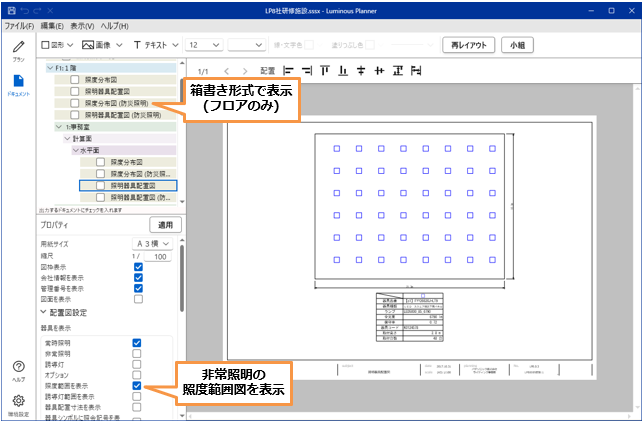Open the プラン (Plan) sidebar view
The image size is (644, 424).
pos(18,50)
